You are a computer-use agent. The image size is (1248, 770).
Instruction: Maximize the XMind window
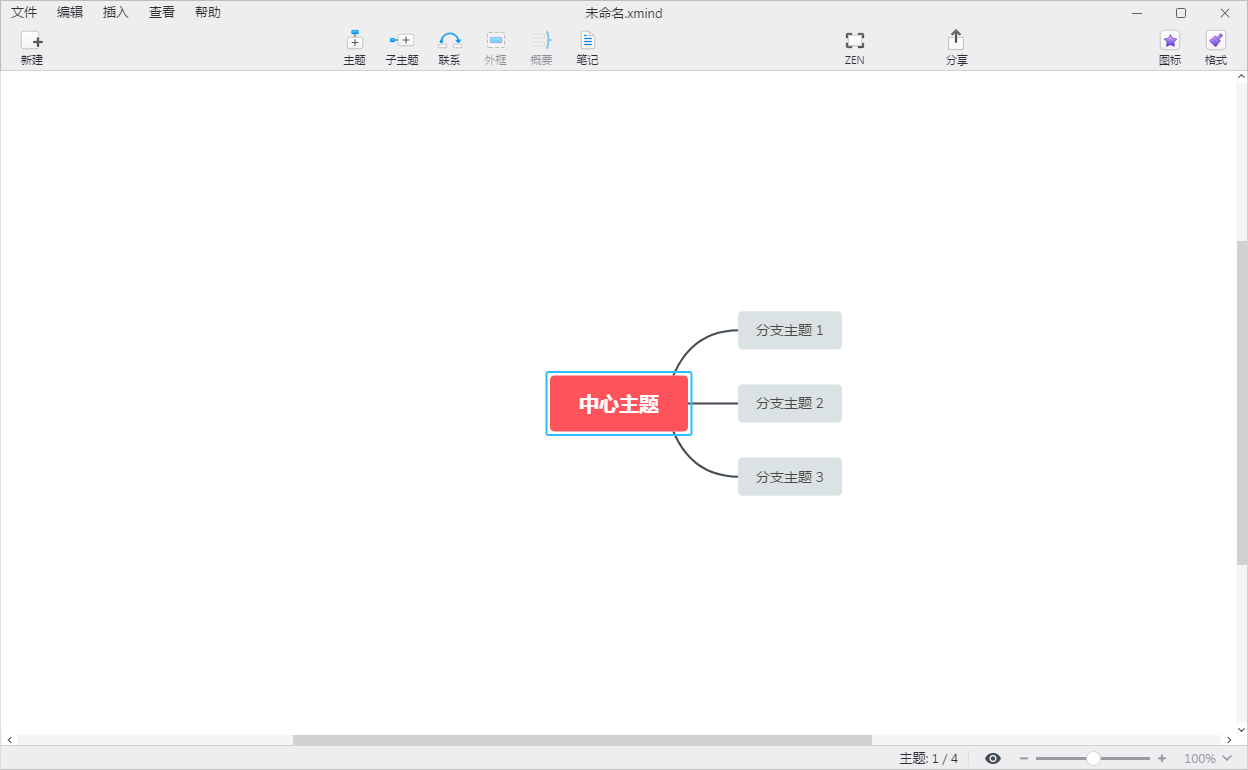pos(1181,13)
